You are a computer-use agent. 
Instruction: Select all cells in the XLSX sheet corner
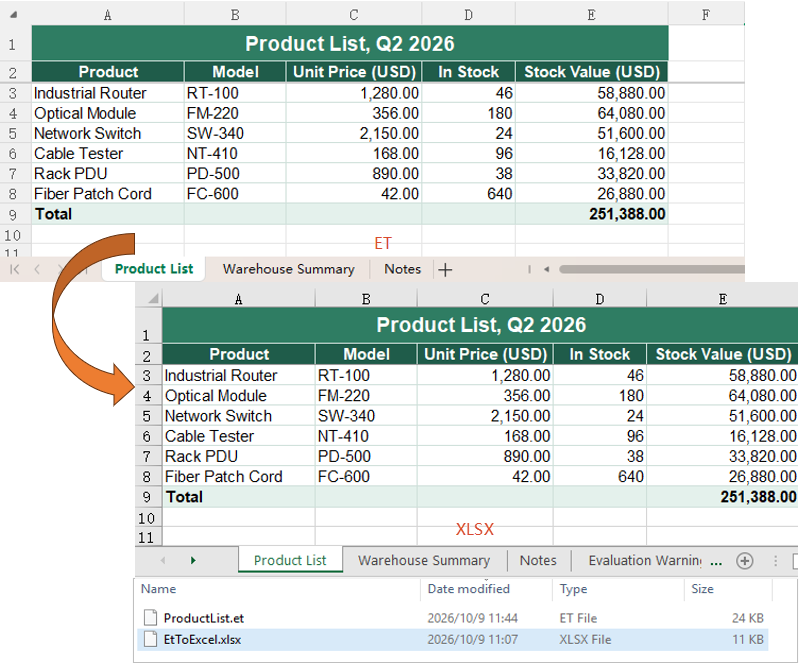152,298
